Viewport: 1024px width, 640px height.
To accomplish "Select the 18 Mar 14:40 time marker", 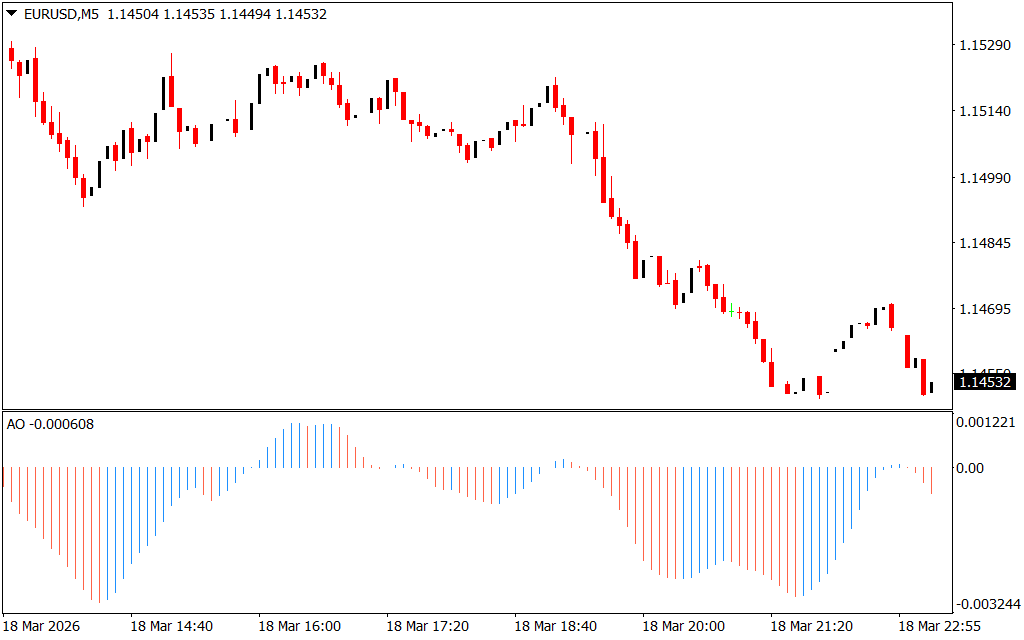I will point(171,626).
